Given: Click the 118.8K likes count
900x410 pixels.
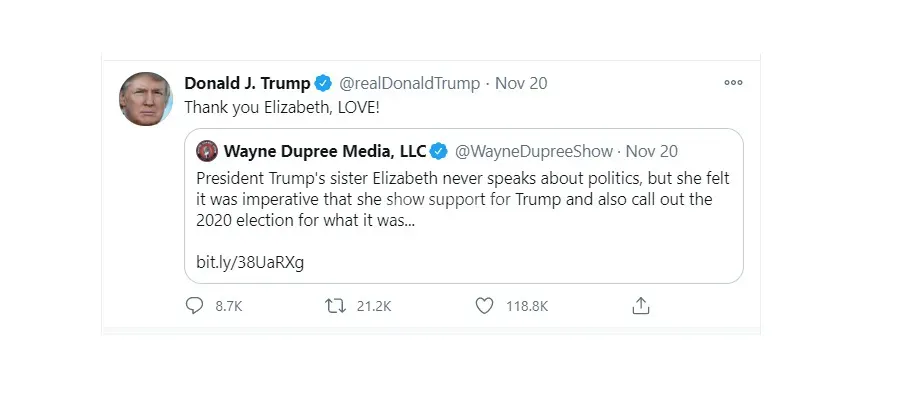Looking at the screenshot, I should point(527,307).
